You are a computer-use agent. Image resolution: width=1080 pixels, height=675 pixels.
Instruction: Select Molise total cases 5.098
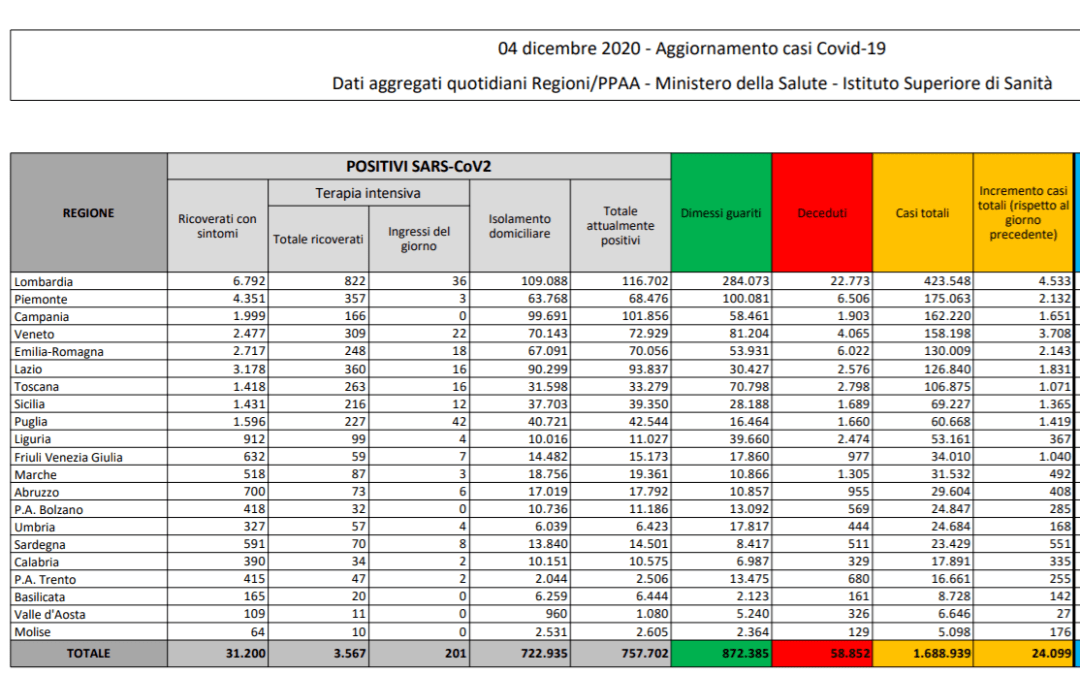pos(954,632)
